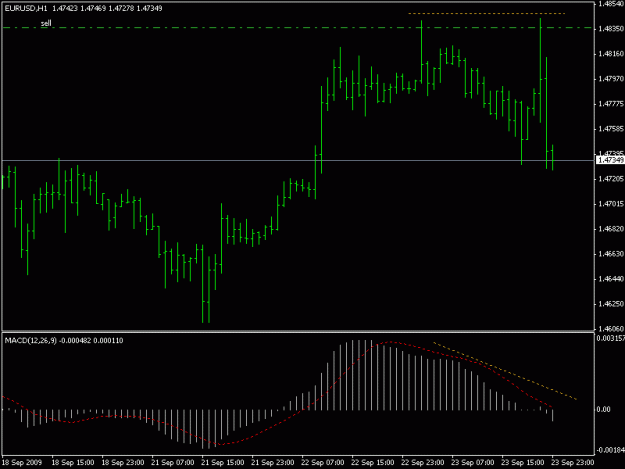Image resolution: width=625 pixels, height=469 pixels.
Task: Click the '21 Sep 07:00' time label
Action: 173,462
